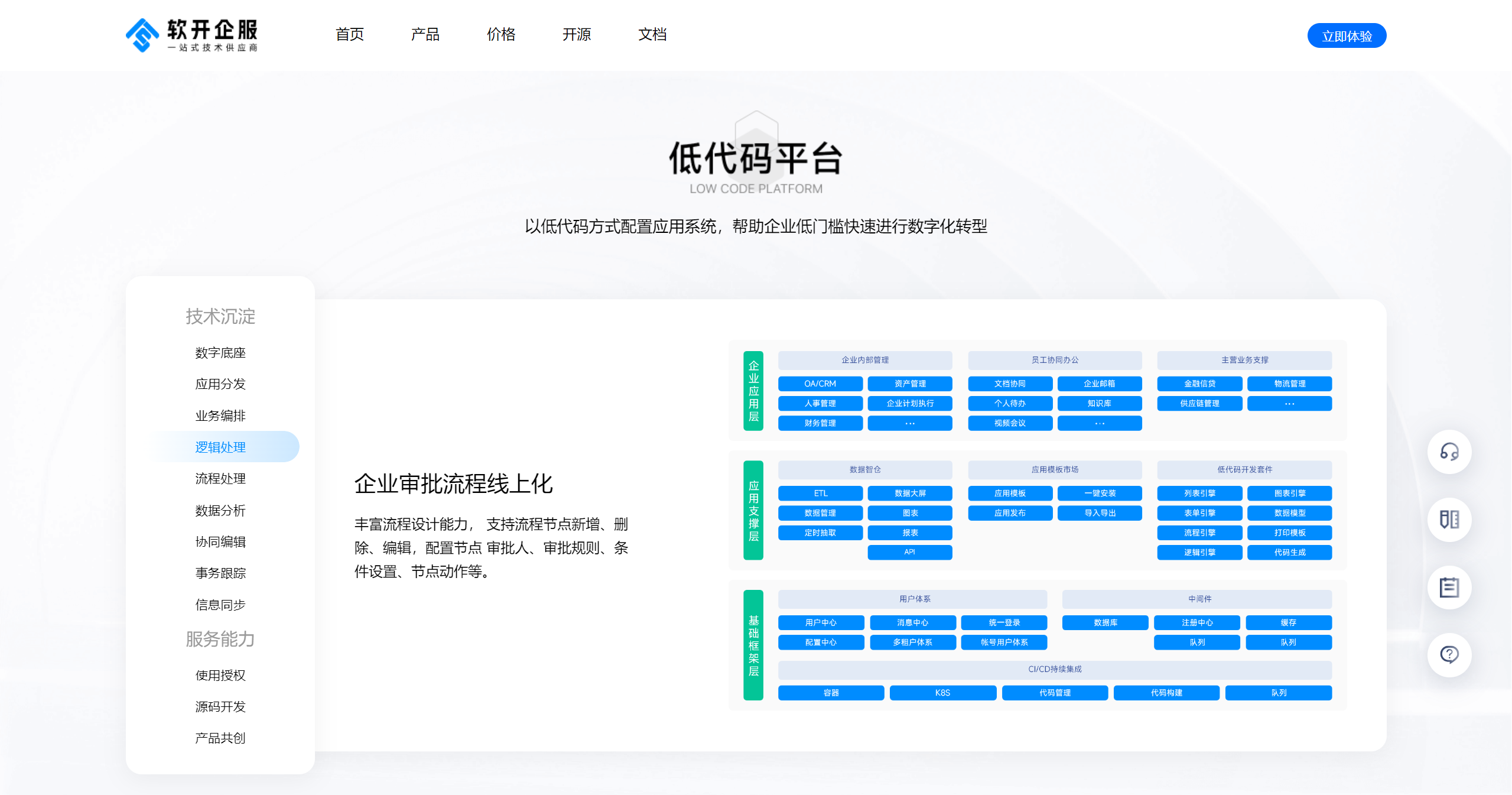Viewport: 1512px width, 795px height.
Task: Open the 开源 navigation item
Action: [576, 35]
